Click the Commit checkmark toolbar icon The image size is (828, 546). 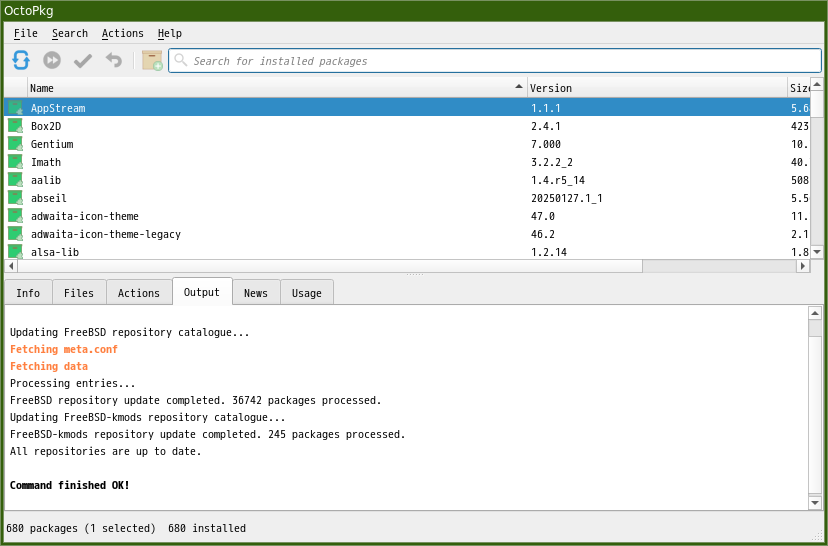click(x=82, y=61)
